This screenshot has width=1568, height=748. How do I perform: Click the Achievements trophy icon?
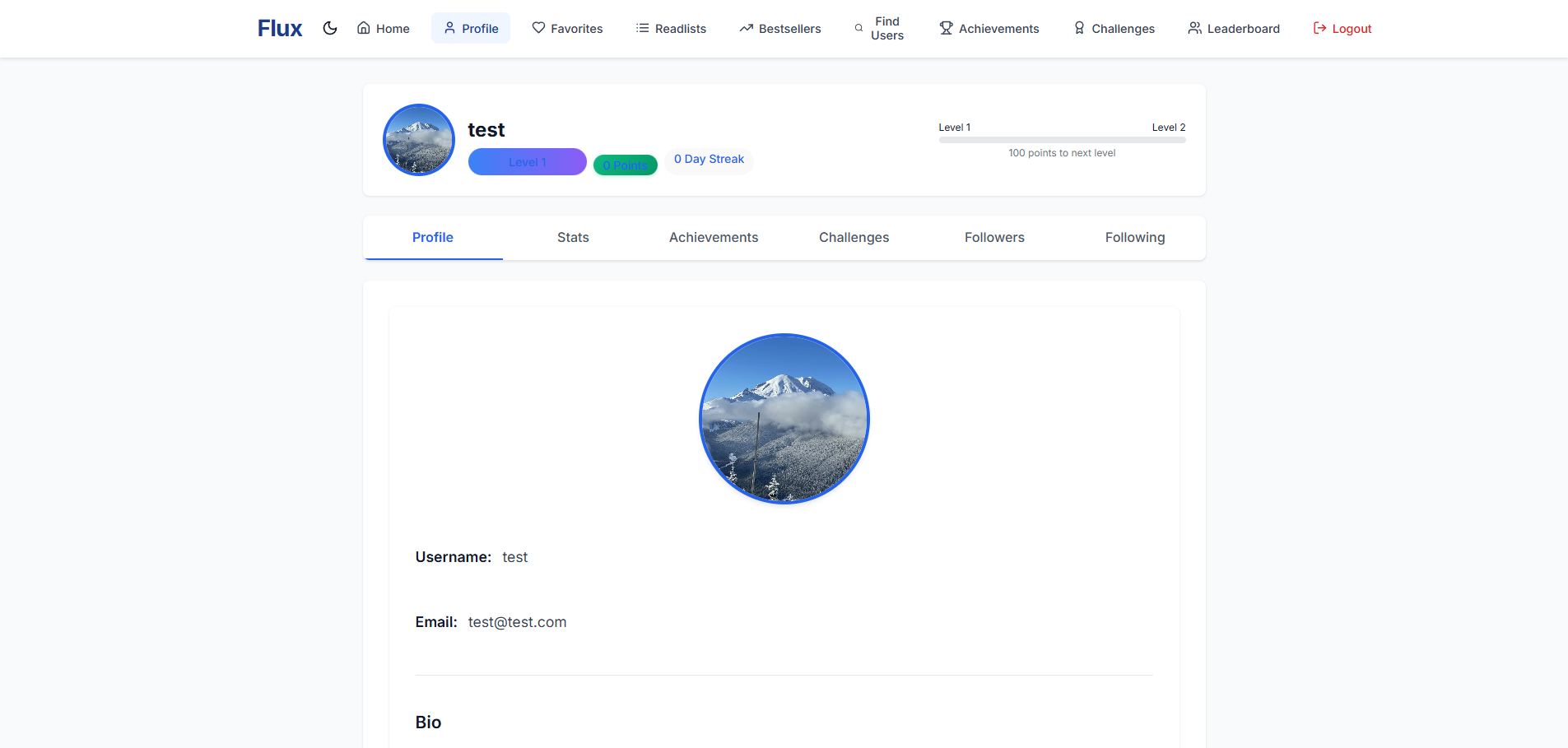click(945, 27)
